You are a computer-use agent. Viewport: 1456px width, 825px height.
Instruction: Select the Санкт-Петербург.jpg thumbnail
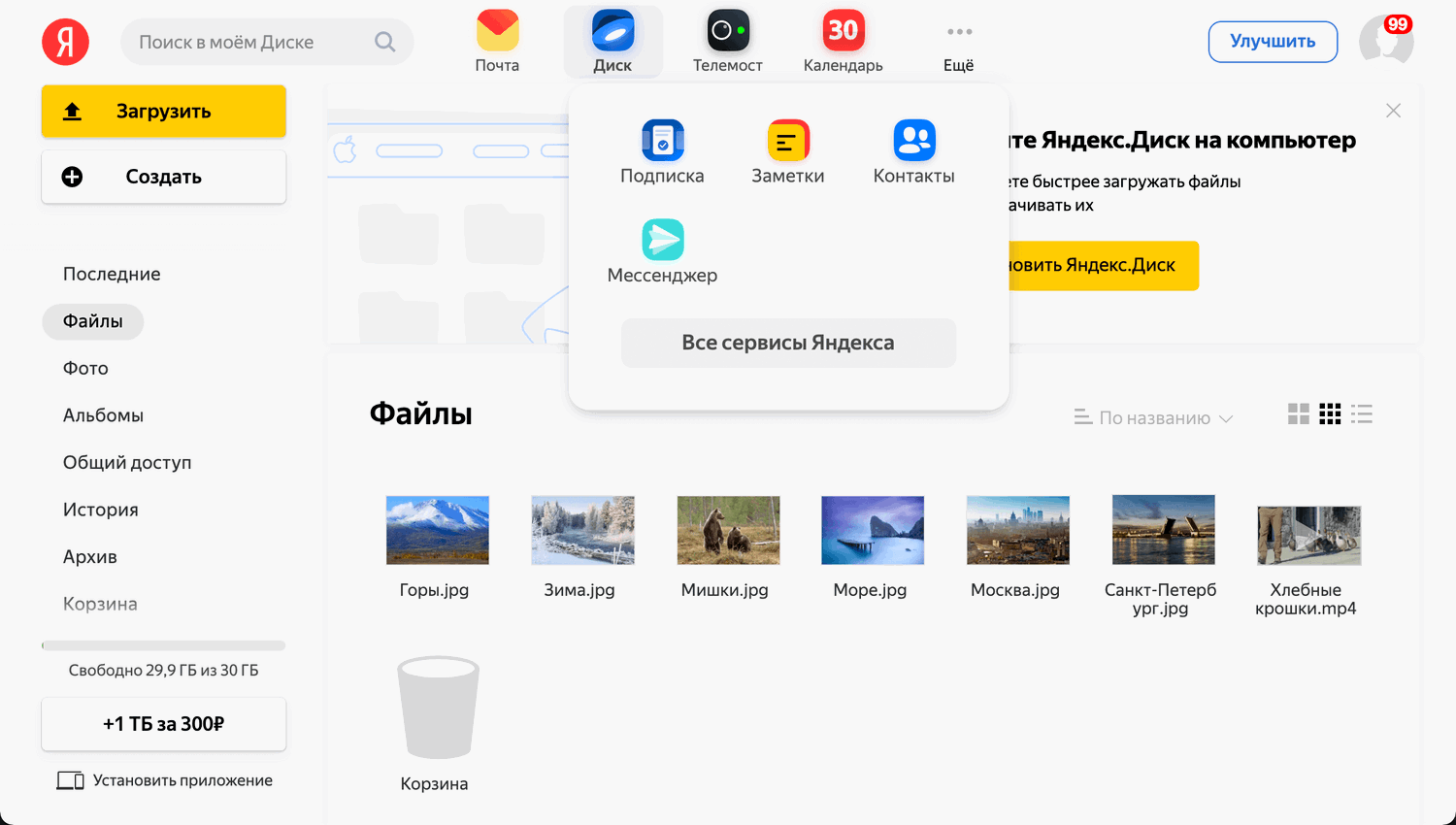click(x=1163, y=530)
